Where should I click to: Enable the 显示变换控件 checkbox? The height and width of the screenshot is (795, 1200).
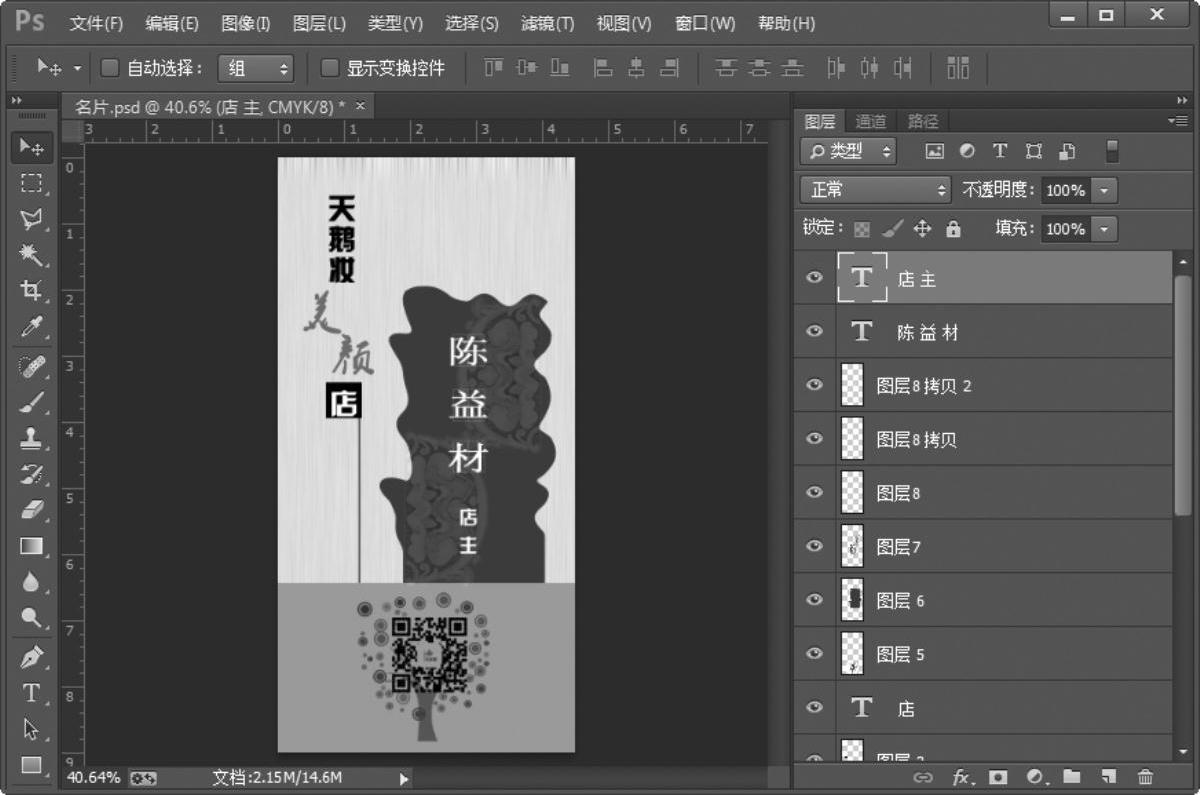coord(329,68)
